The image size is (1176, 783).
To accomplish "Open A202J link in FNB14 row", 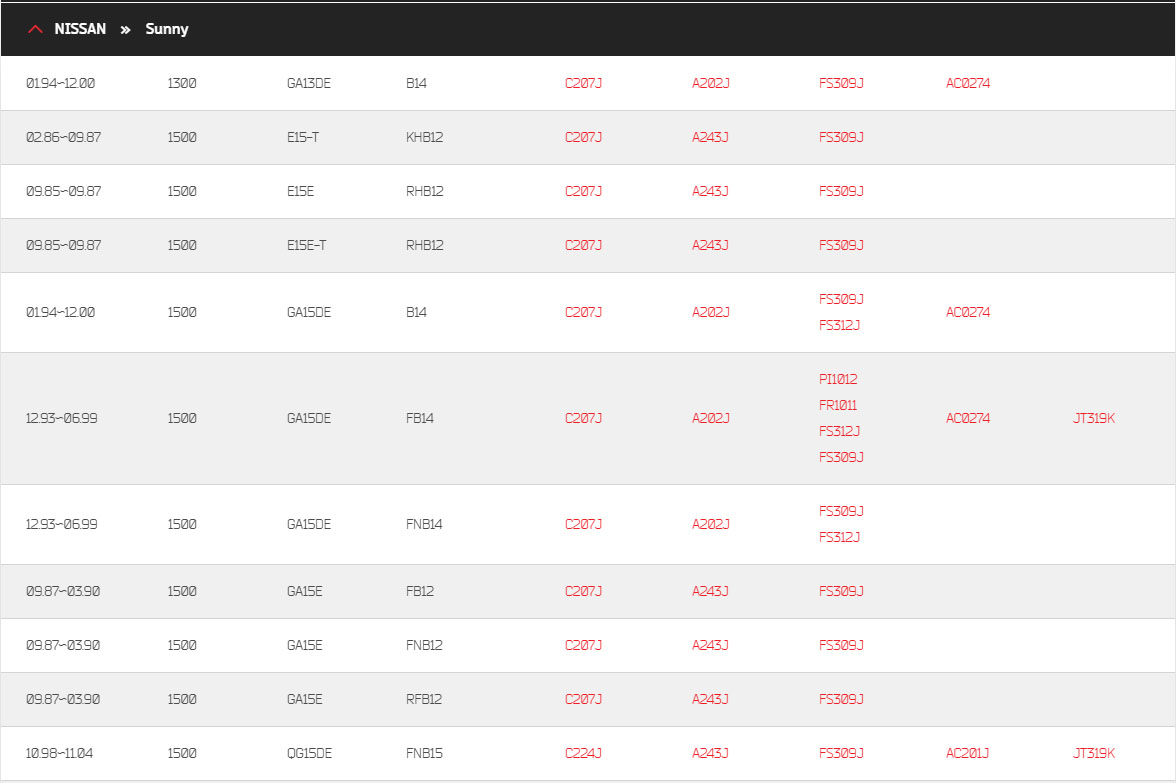I will [x=710, y=524].
